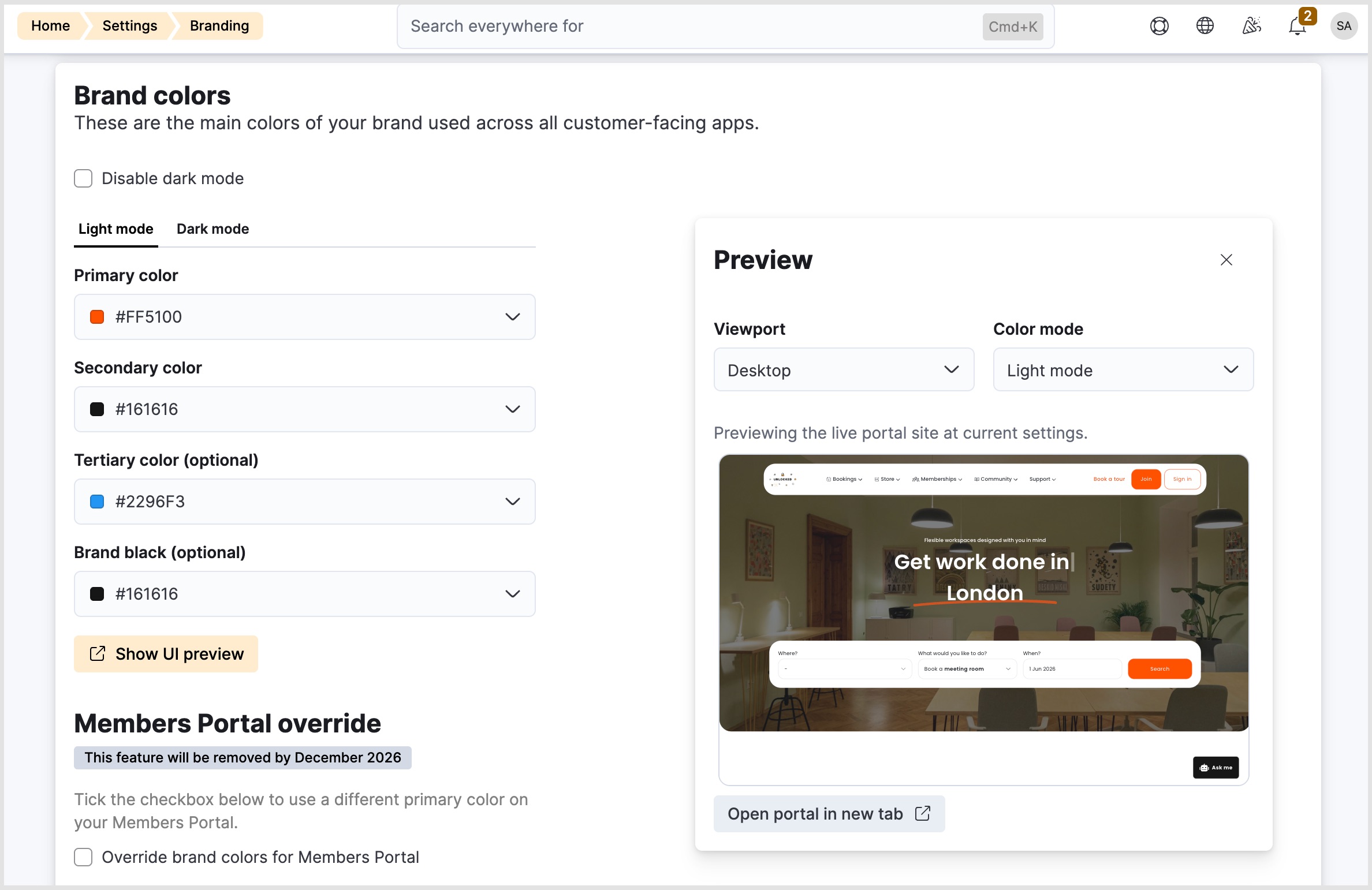Expand the Tertiary color dropdown arrow
Image resolution: width=1372 pixels, height=890 pixels.
point(513,502)
